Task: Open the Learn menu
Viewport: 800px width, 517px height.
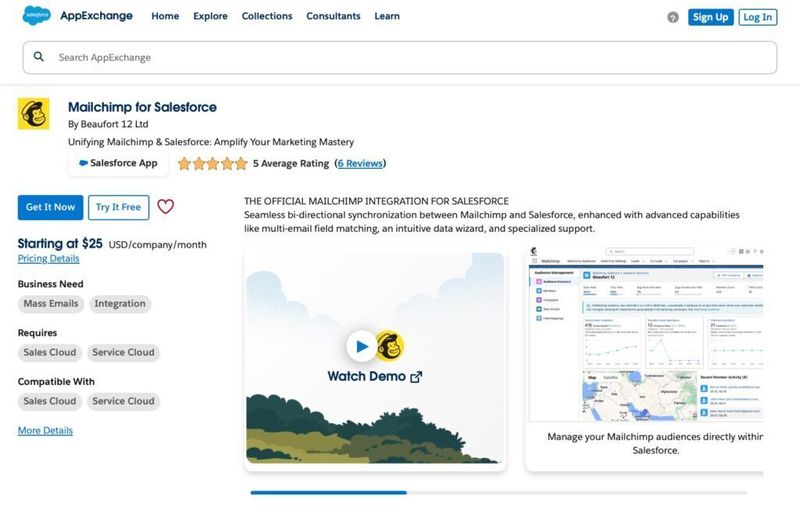Action: pos(387,16)
